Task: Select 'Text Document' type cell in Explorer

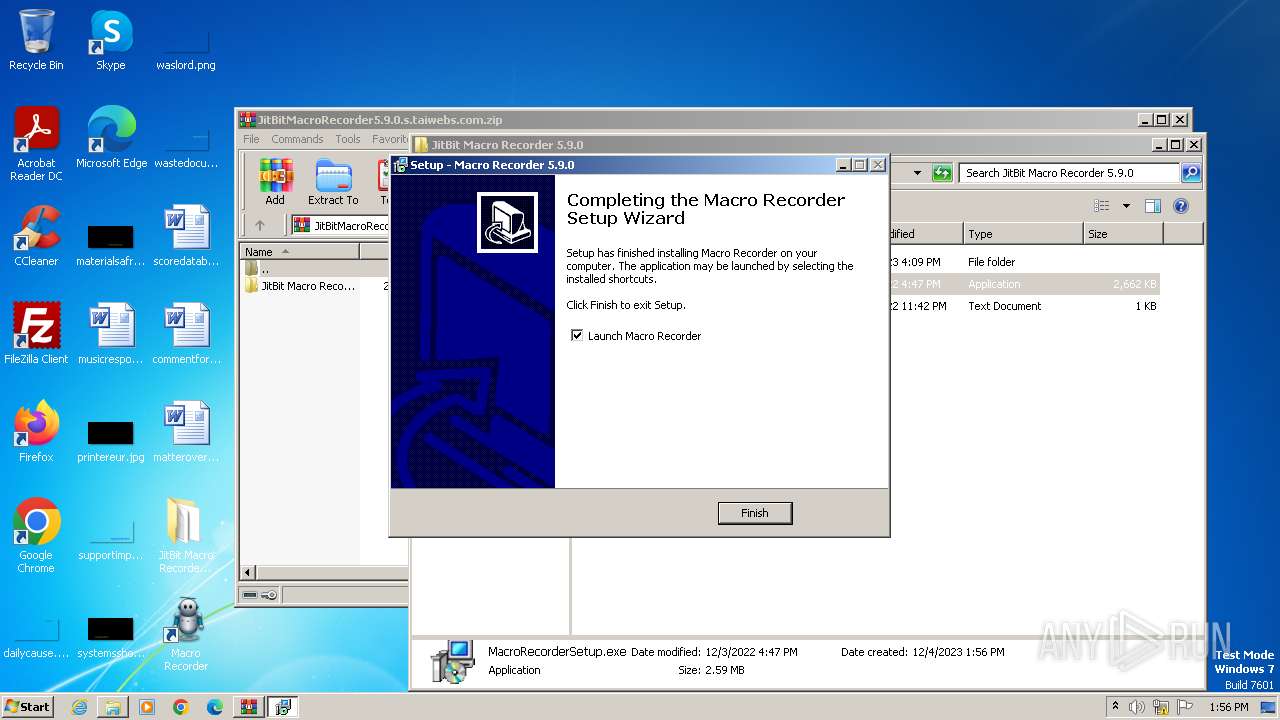Action: point(1005,306)
